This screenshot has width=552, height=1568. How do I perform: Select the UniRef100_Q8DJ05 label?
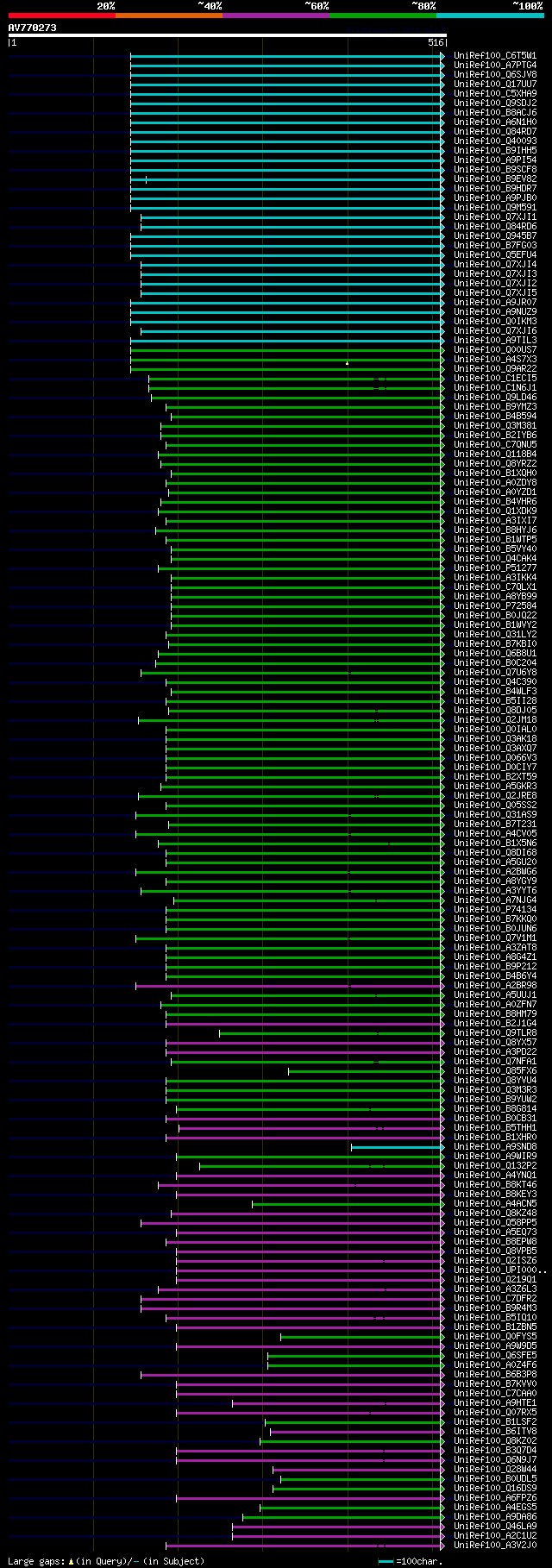pos(495,711)
